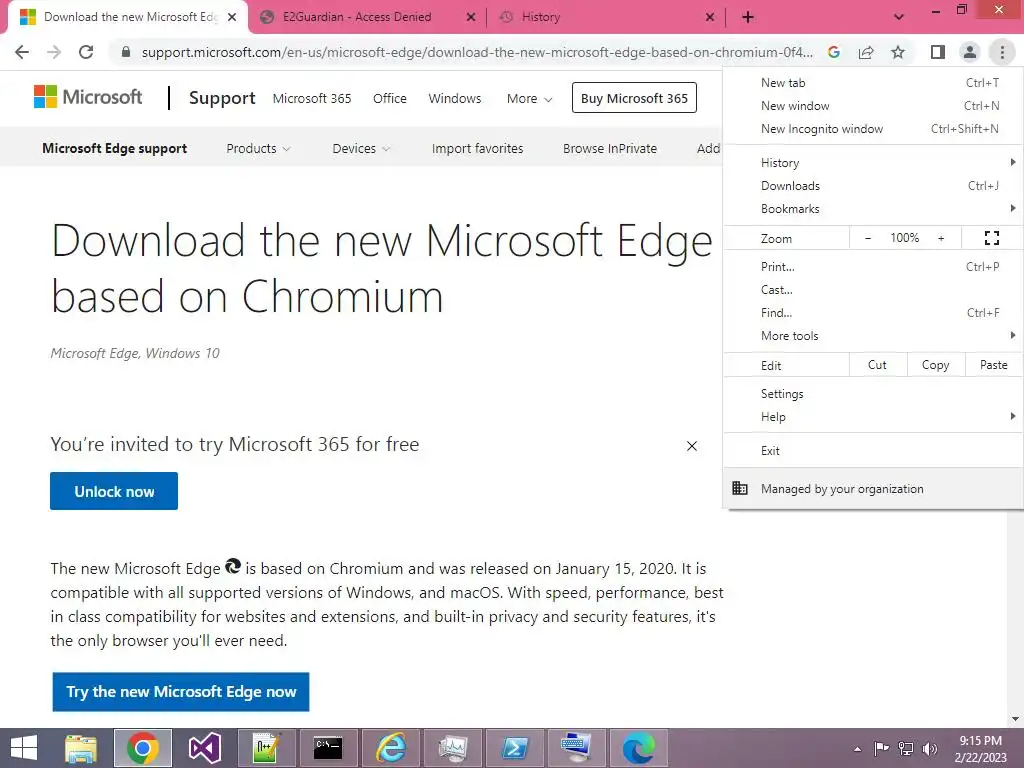The image size is (1024, 768).
Task: Open the tab search chevron
Action: pos(899,17)
